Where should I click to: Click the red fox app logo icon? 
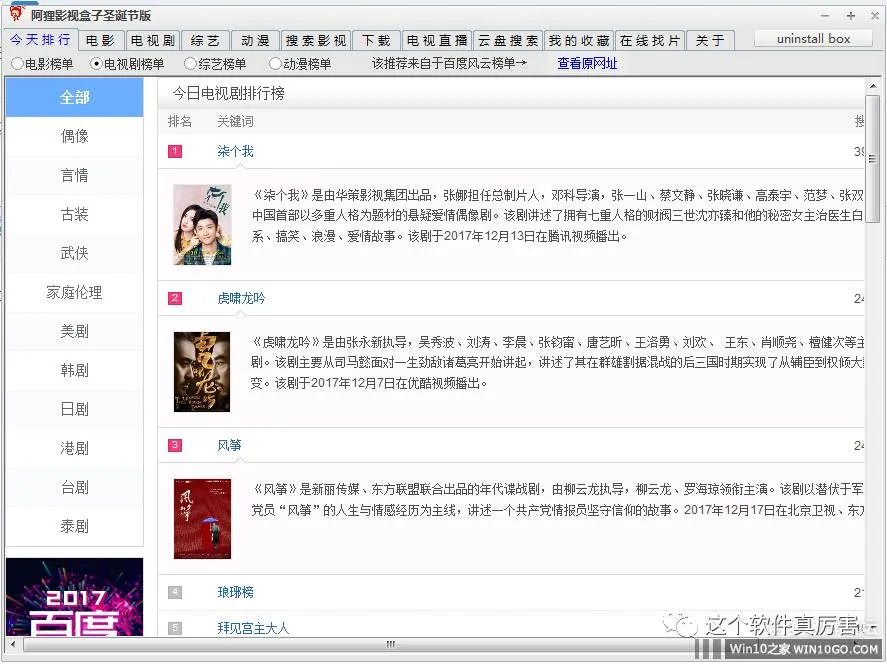pos(16,14)
